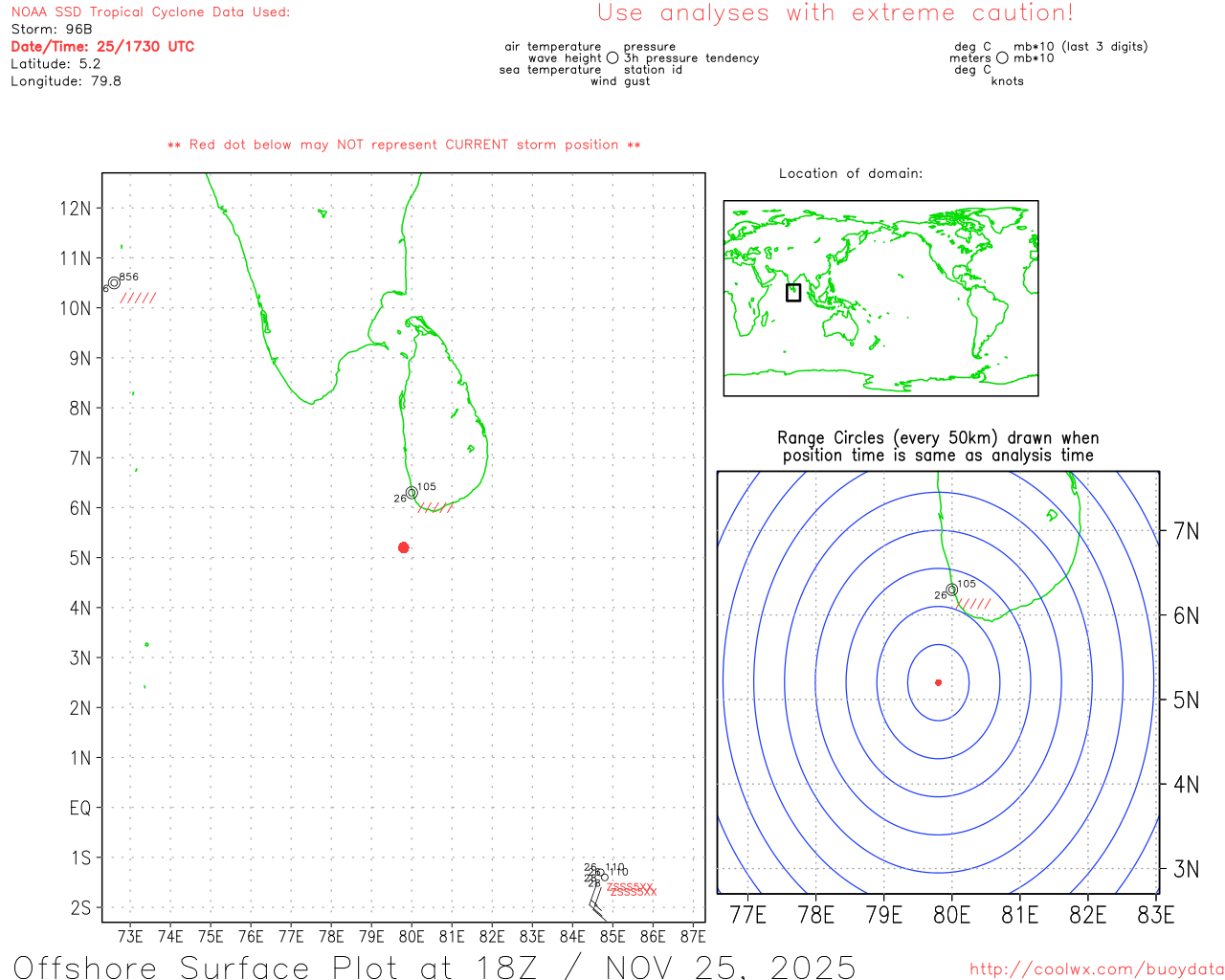Click the 'EQ' equator label on latitude axis
Image resolution: width=1225 pixels, height=980 pixels.
point(80,809)
